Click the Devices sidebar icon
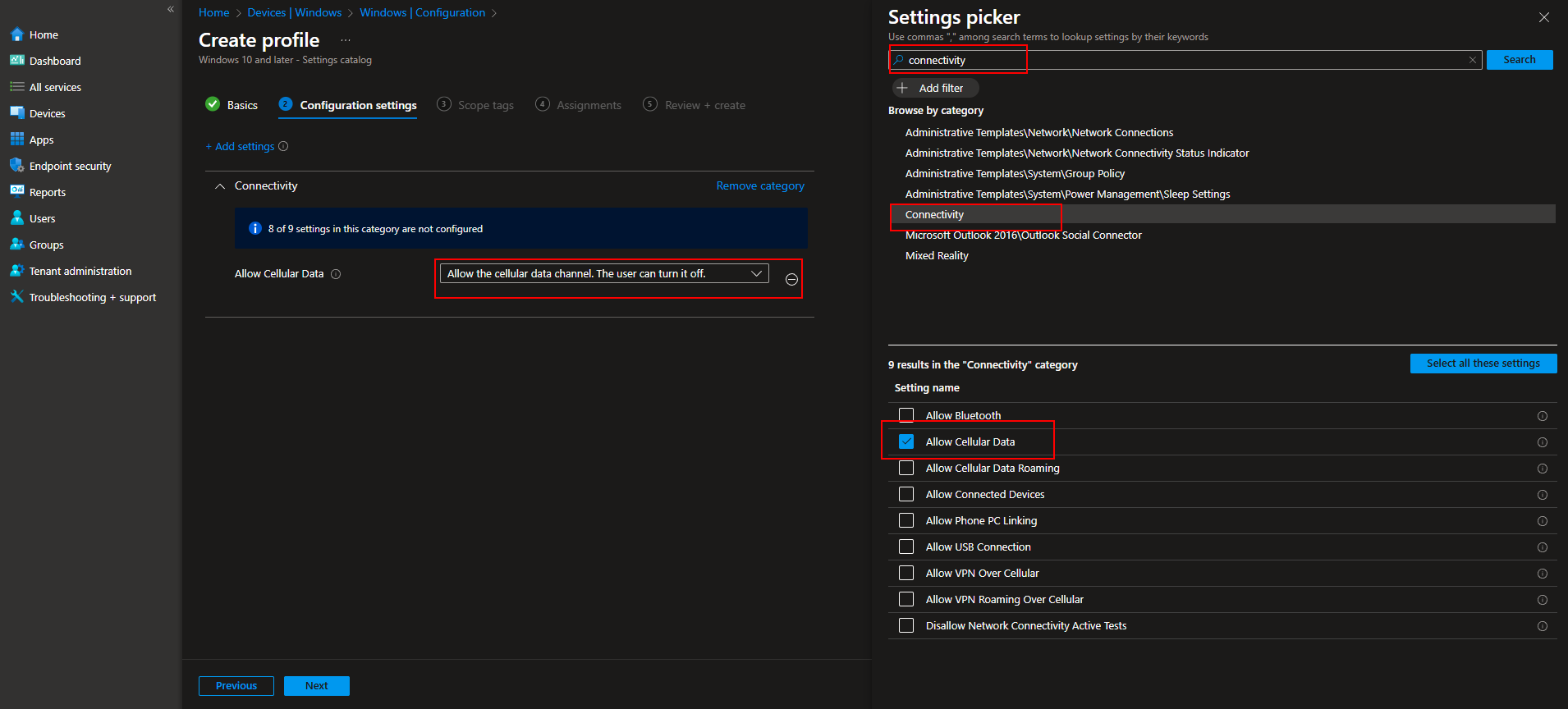The height and width of the screenshot is (709, 1568). 17,113
